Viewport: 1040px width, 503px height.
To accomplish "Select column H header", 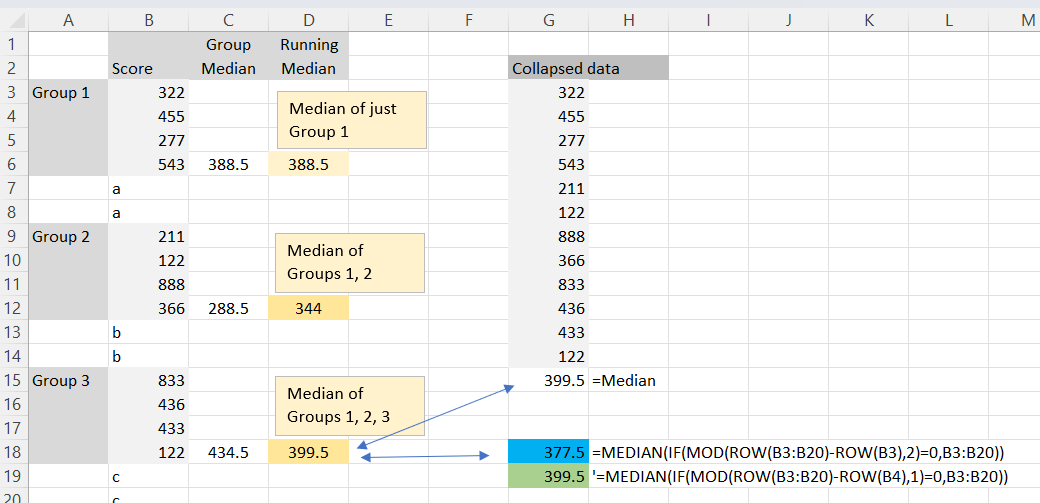I will (x=628, y=21).
